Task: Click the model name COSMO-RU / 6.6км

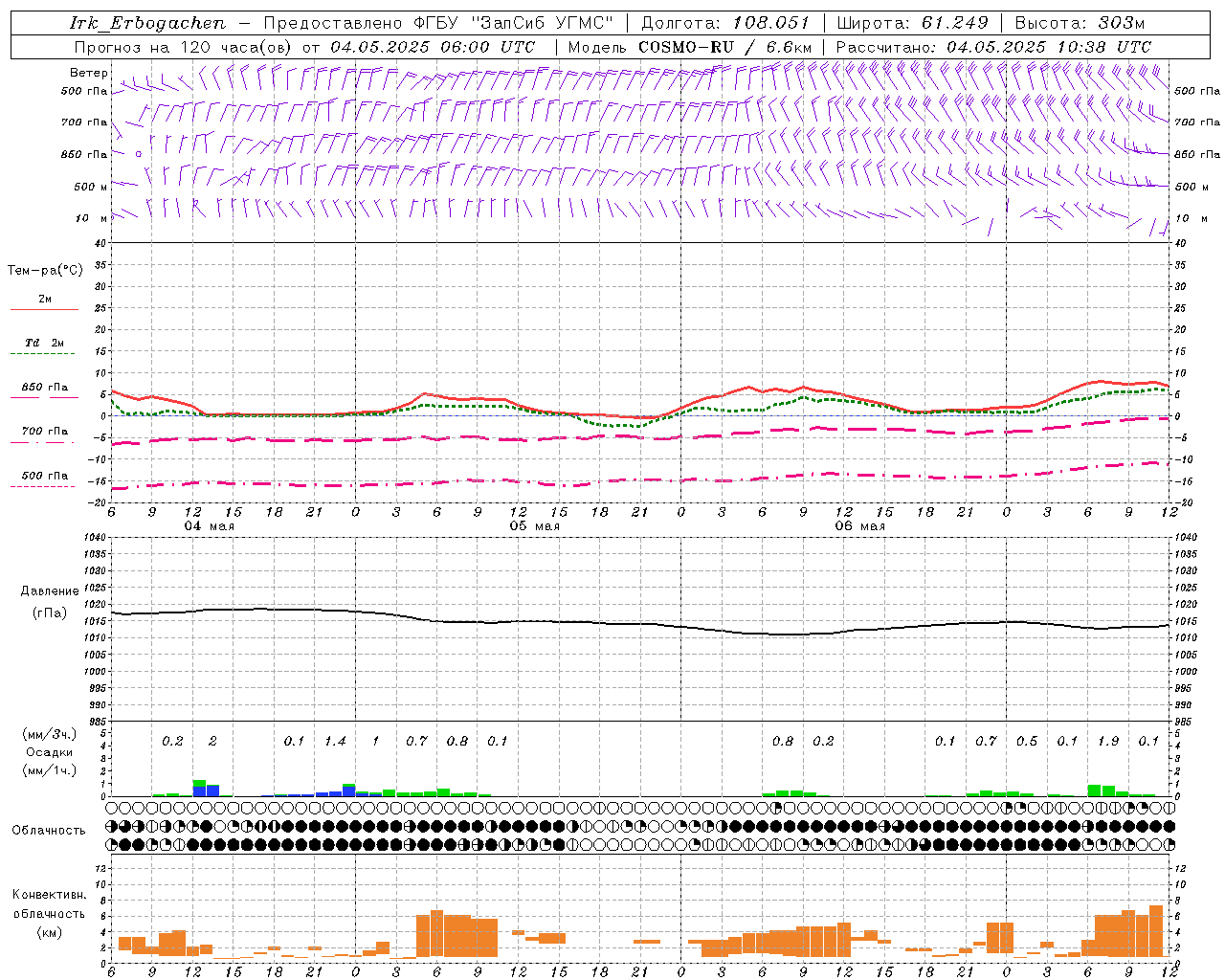Action: [x=724, y=47]
